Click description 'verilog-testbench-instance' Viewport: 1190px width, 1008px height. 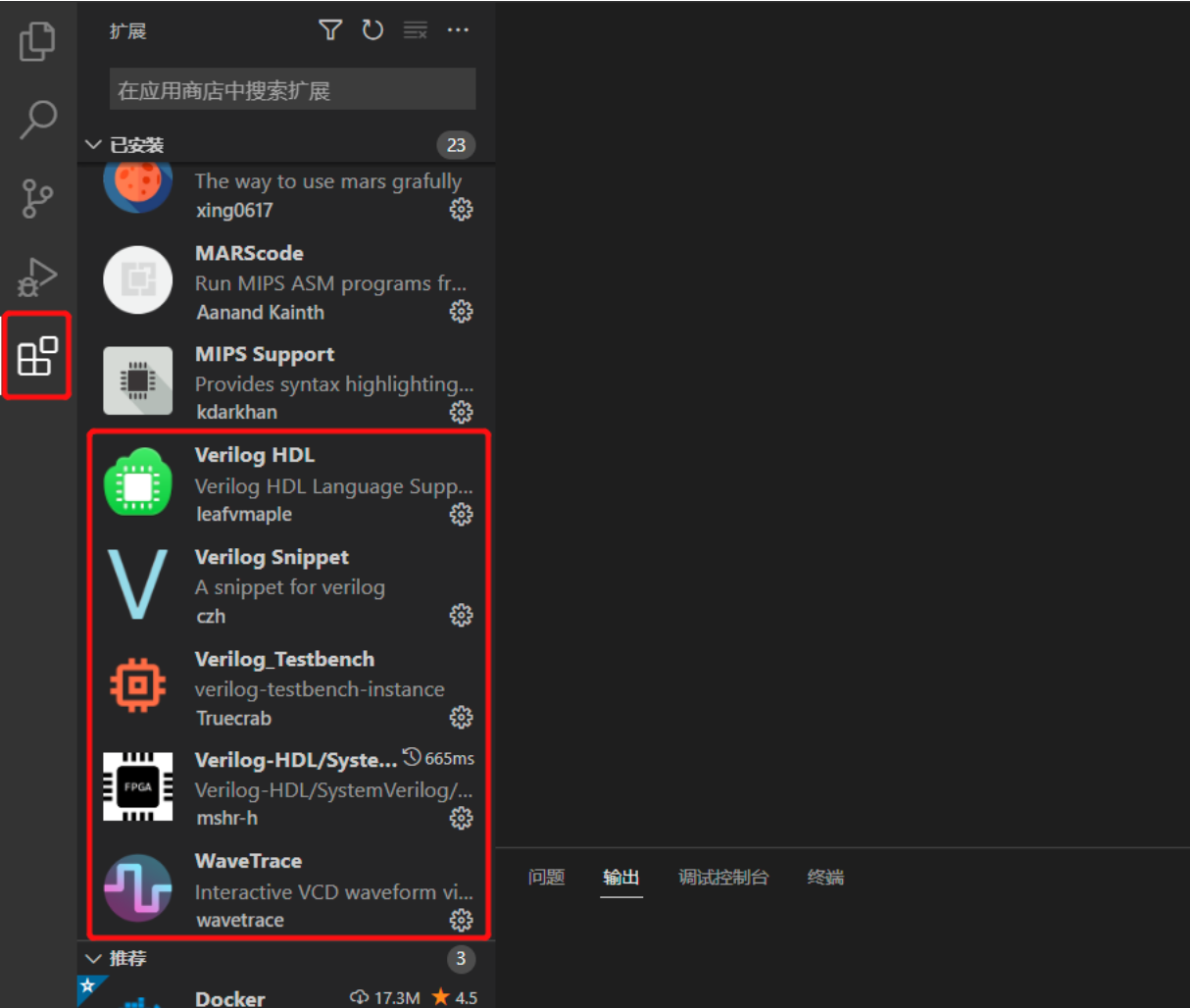pyautogui.click(x=320, y=689)
